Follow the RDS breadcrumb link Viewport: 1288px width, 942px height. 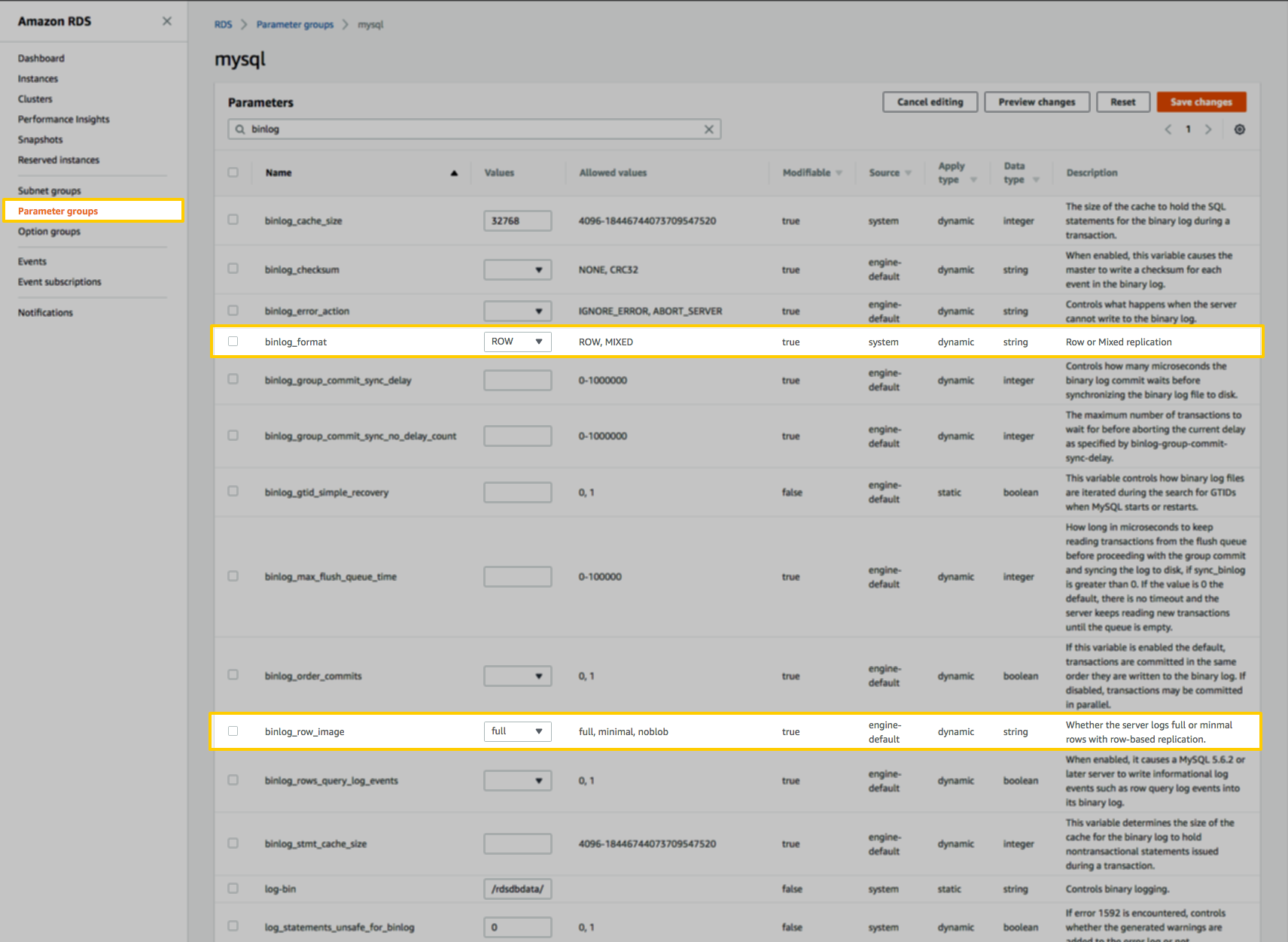(223, 24)
